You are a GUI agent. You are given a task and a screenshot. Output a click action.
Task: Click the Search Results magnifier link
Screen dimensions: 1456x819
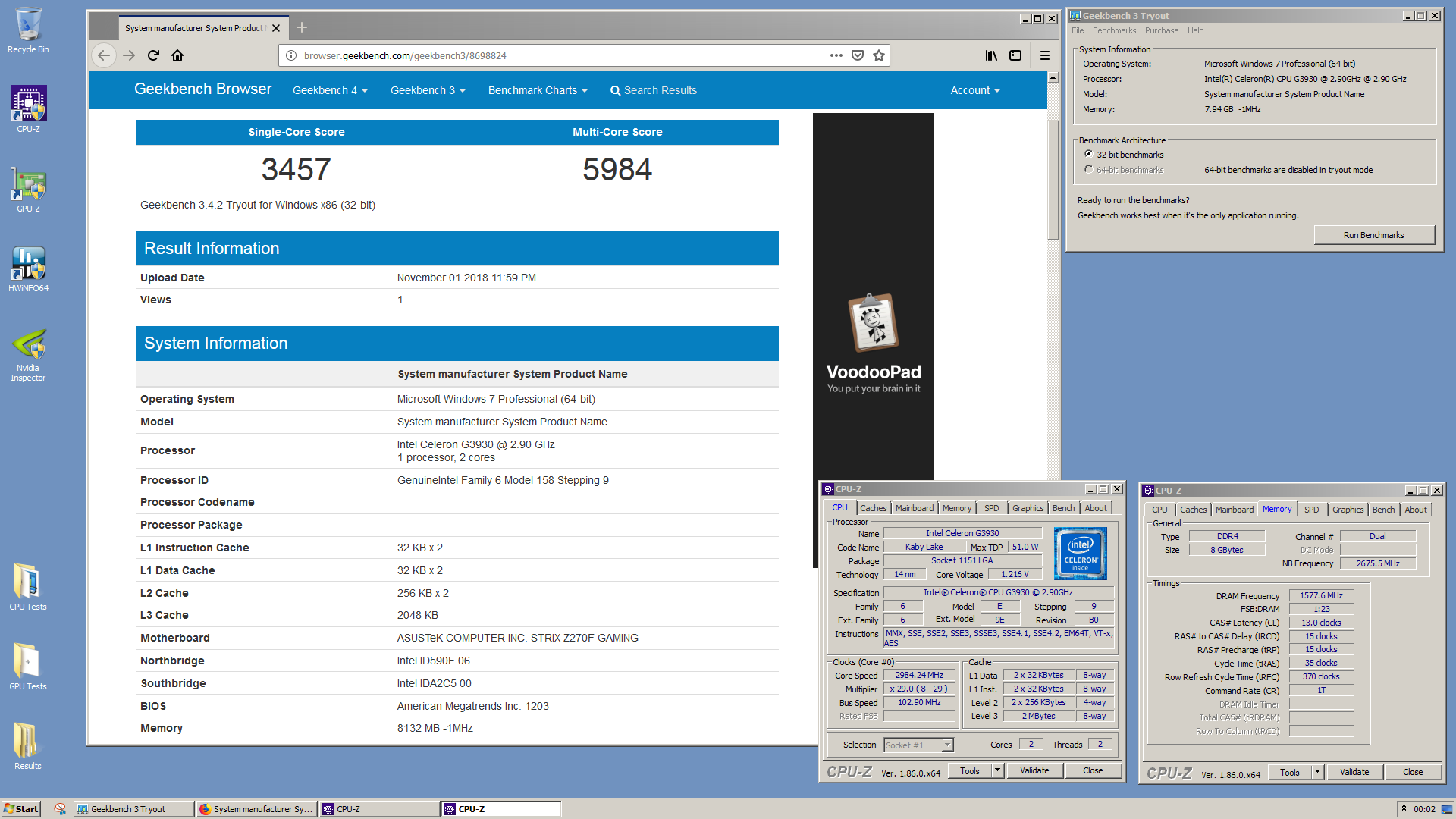click(x=654, y=90)
